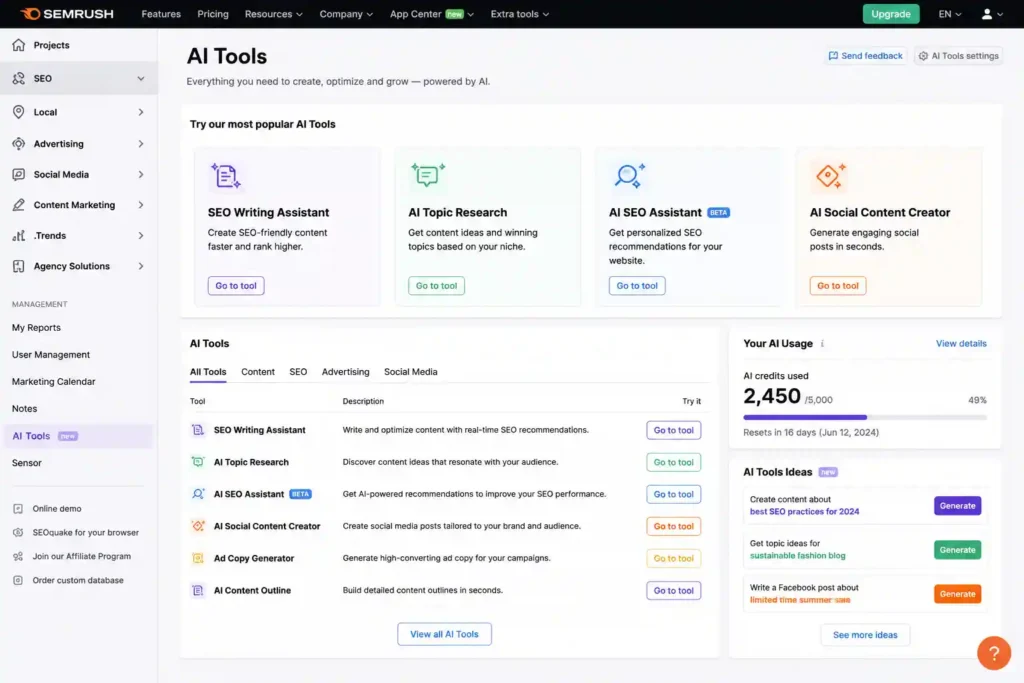Expand the Resources menu
This screenshot has width=1024, height=683.
pyautogui.click(x=274, y=14)
